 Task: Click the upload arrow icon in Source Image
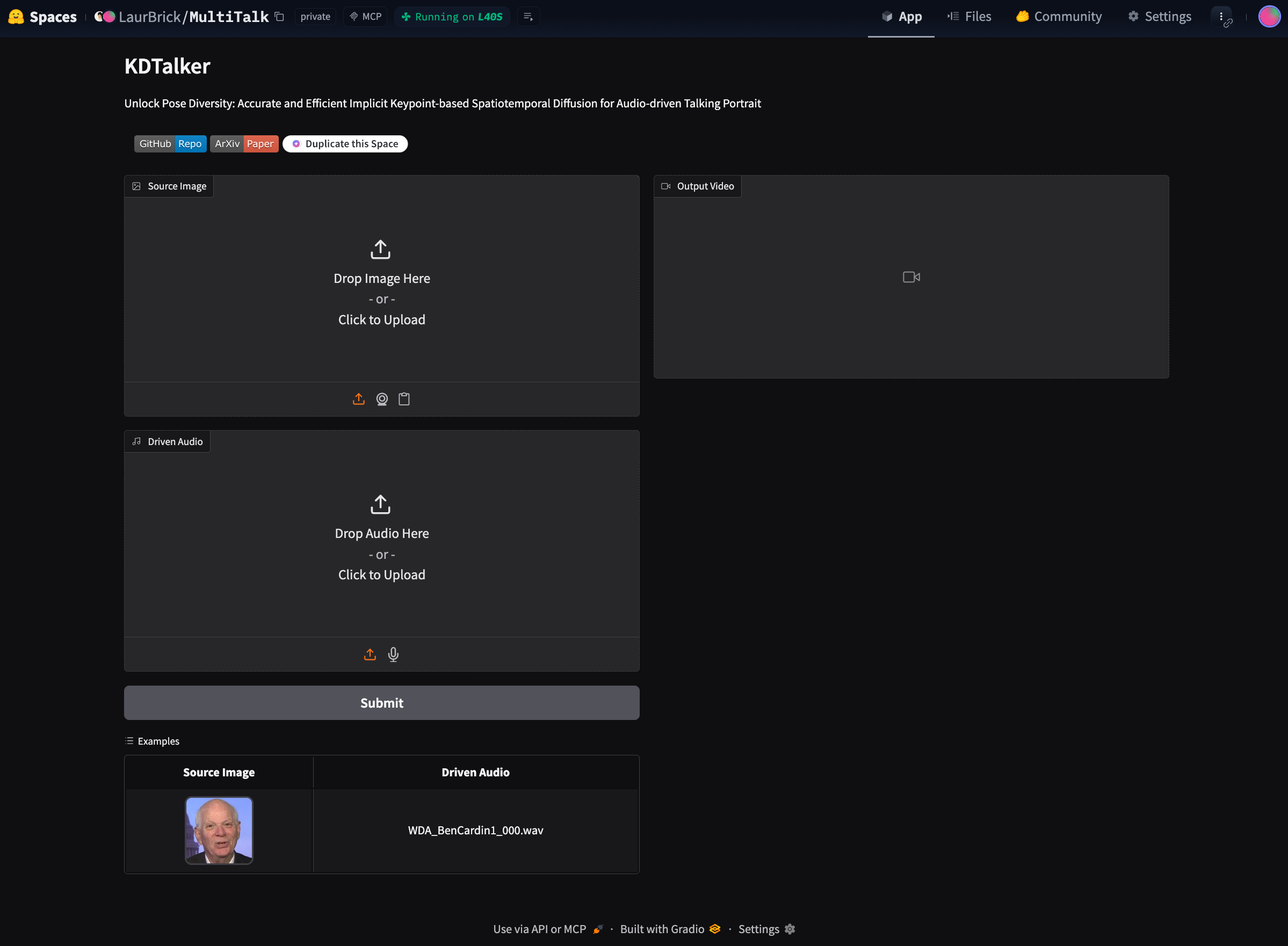point(380,249)
